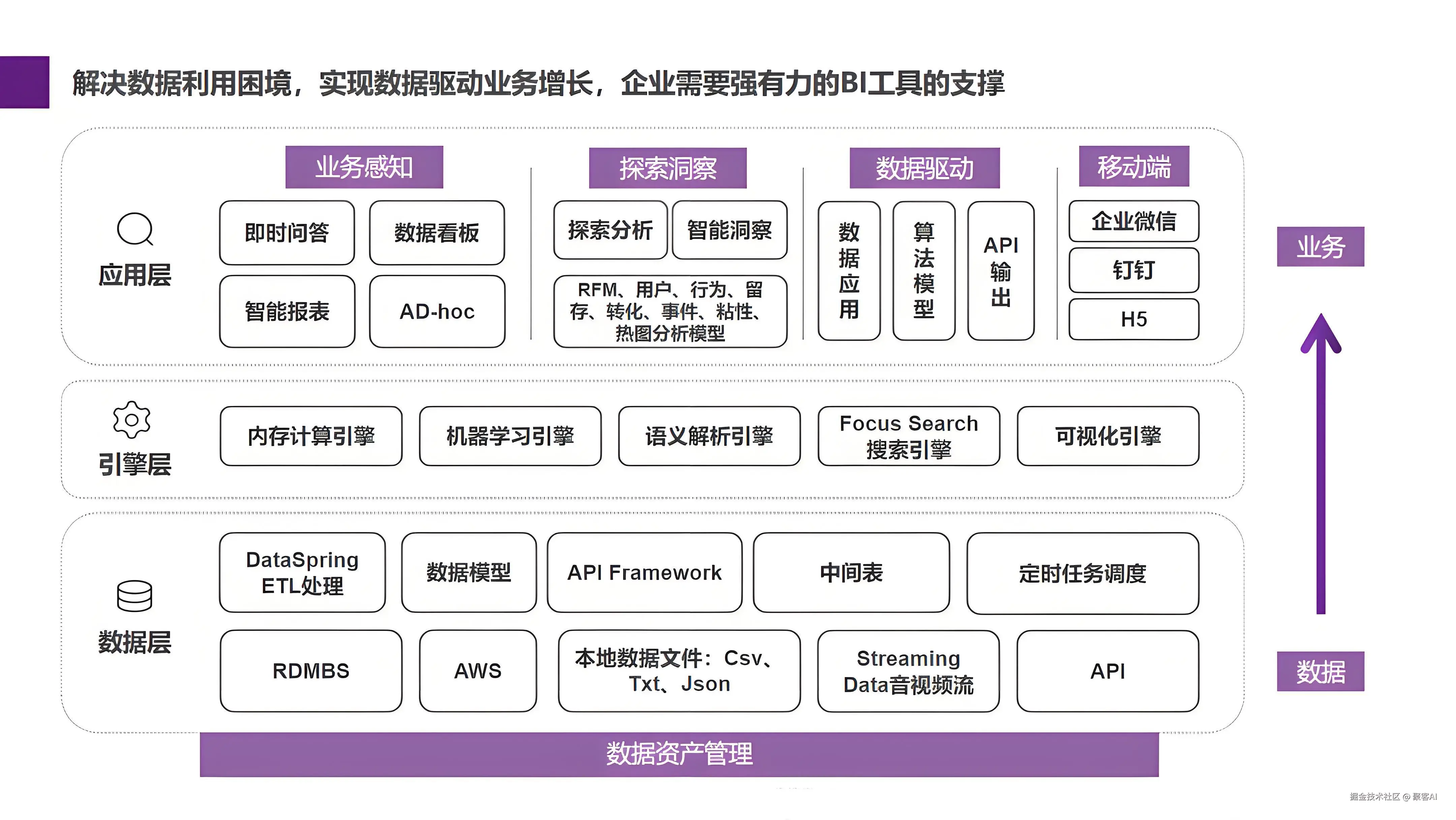The image size is (1456, 820).
Task: Click the 数据 purple label
Action: pos(1321,671)
